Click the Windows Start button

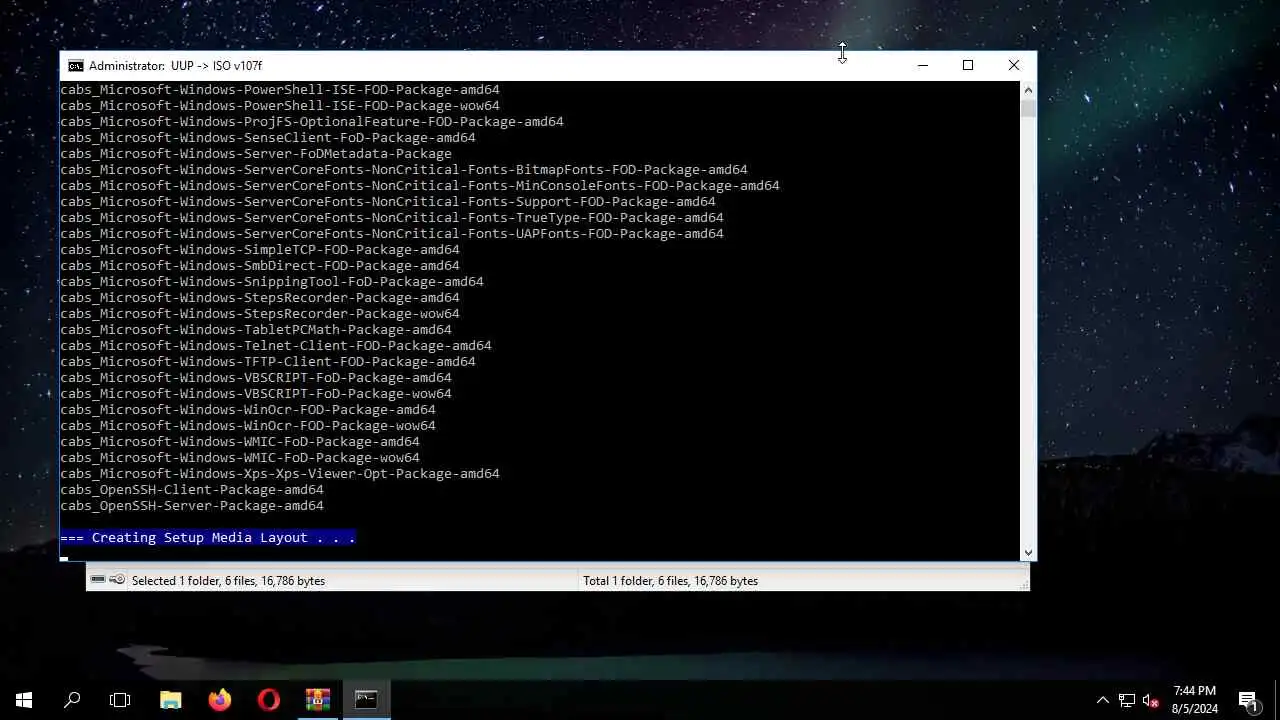[x=24, y=700]
